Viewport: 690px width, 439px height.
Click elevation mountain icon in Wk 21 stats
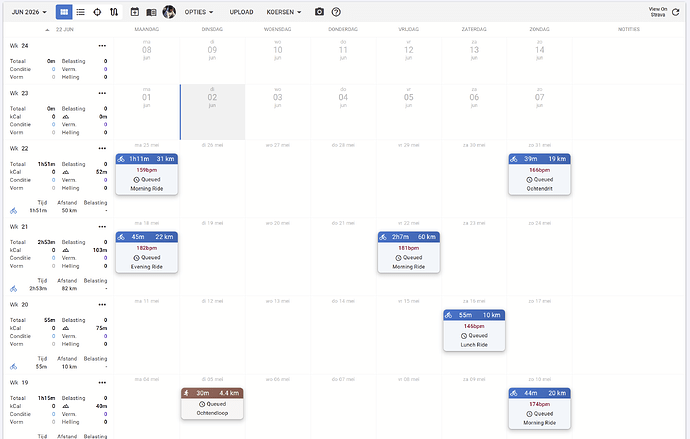66,250
